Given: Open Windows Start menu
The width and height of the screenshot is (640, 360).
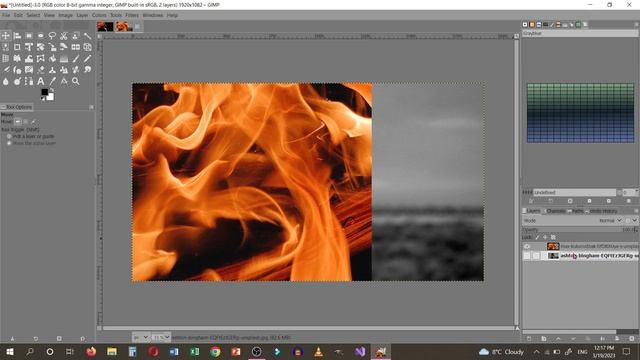Looking at the screenshot, I should tap(9, 351).
